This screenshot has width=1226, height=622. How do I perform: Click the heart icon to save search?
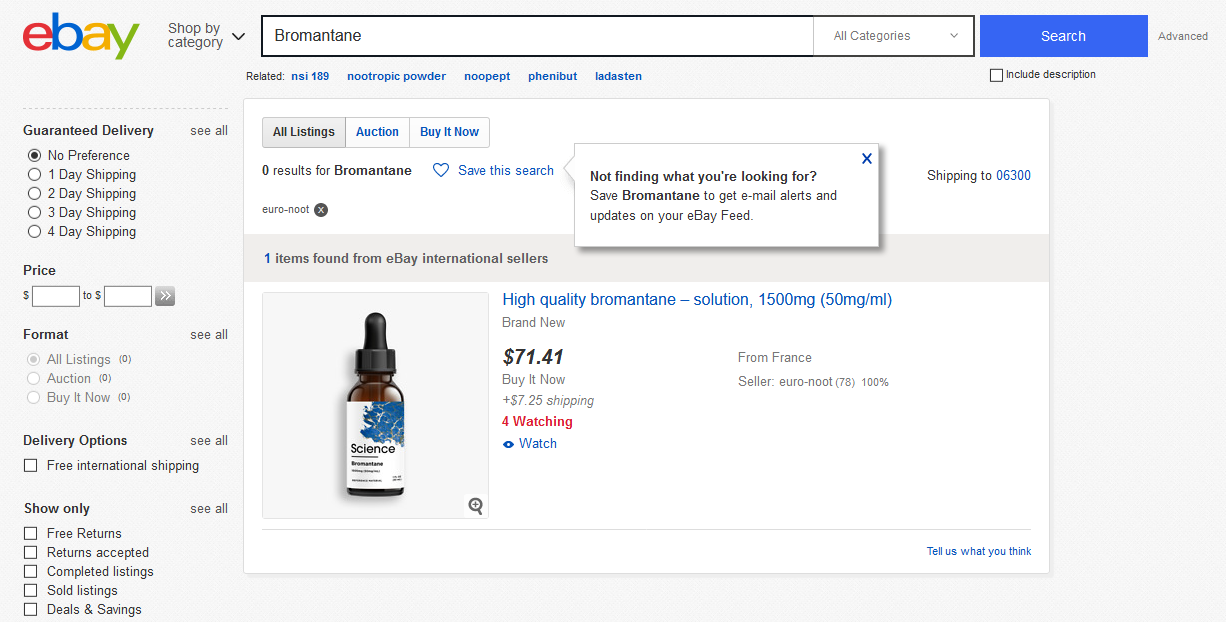441,171
